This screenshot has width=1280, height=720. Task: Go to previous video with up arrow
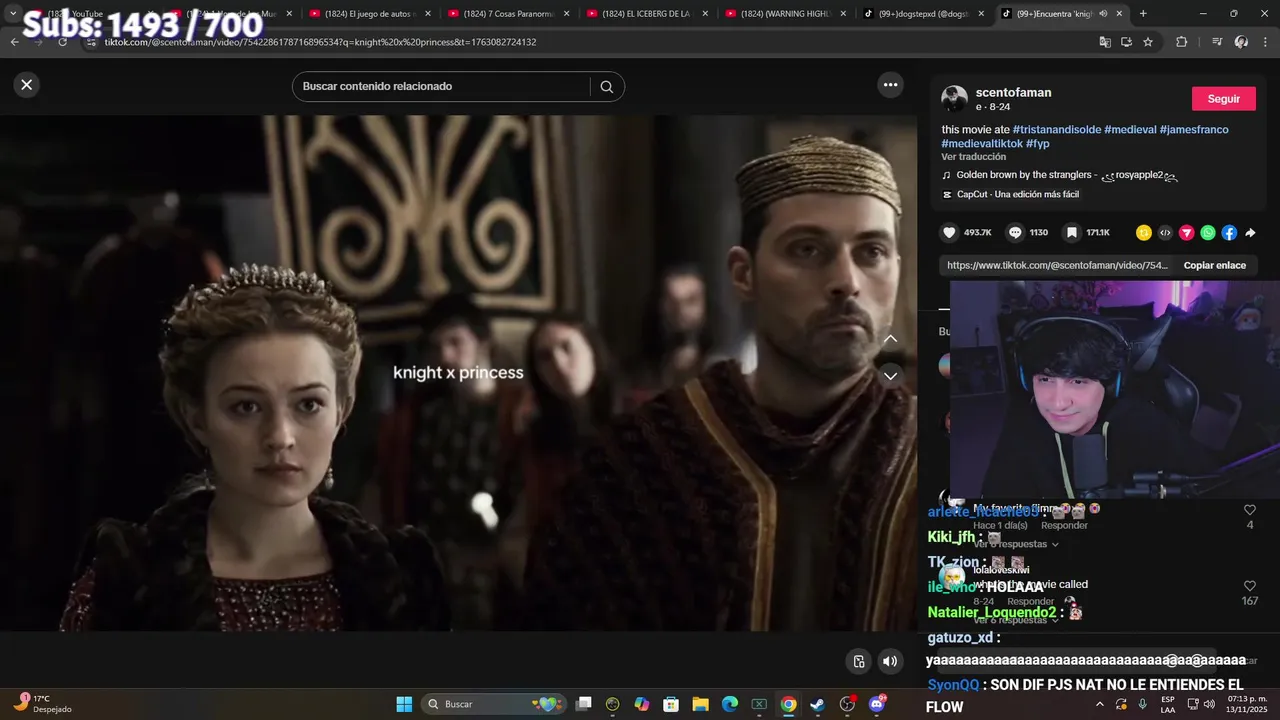890,339
